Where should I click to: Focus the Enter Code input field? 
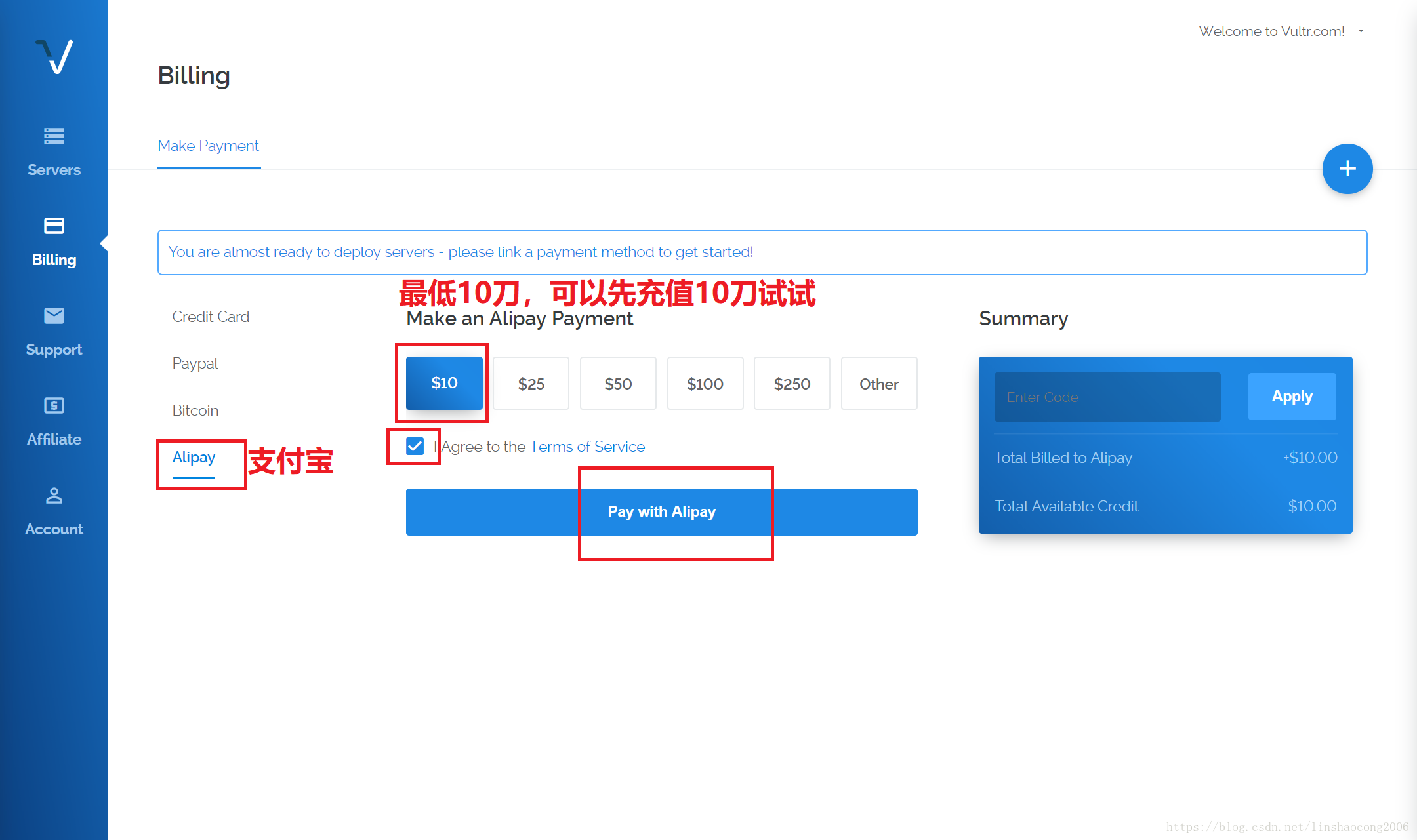point(1107,397)
